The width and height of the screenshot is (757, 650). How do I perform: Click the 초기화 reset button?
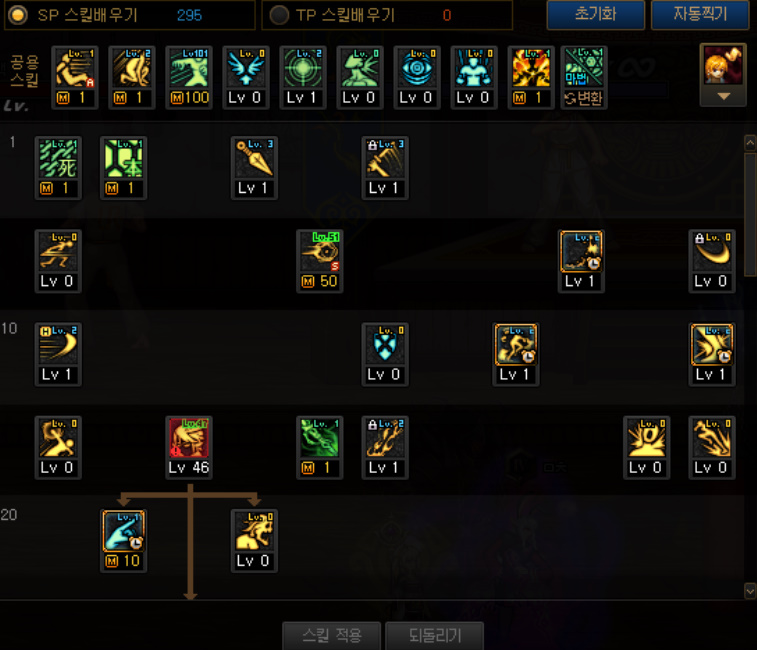595,14
